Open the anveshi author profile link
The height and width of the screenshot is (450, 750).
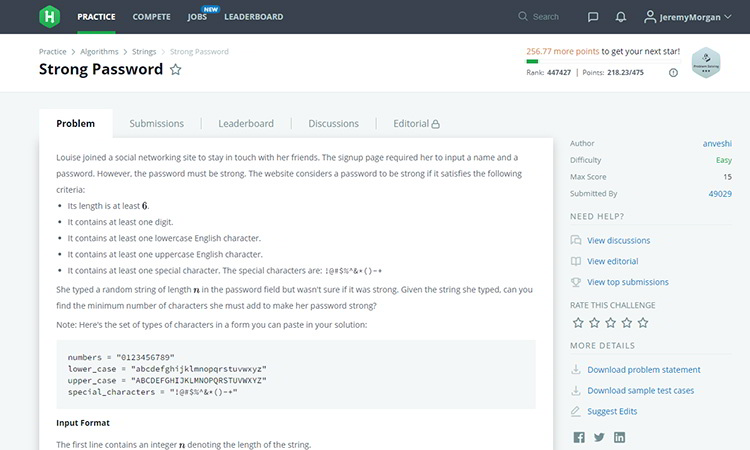pos(717,143)
